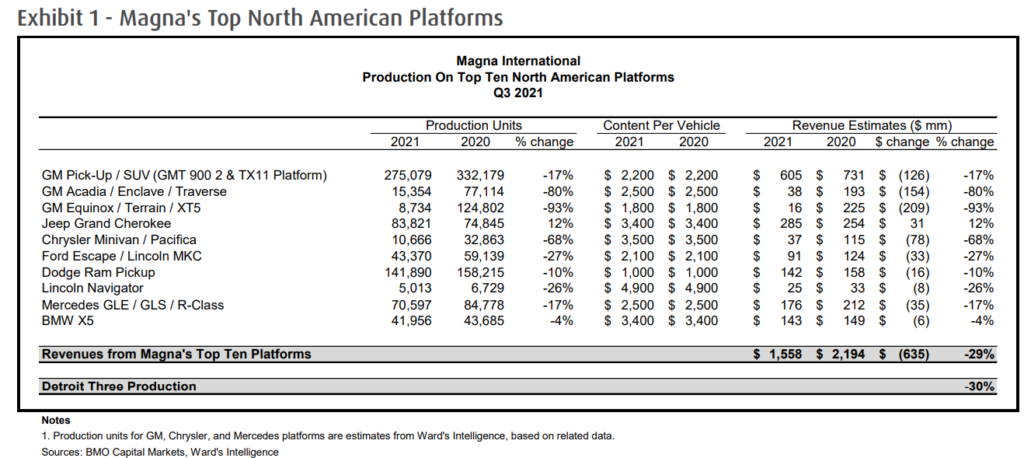Select the 'Content Per Vehicle' column group header
The width and height of the screenshot is (1024, 458).
click(661, 125)
